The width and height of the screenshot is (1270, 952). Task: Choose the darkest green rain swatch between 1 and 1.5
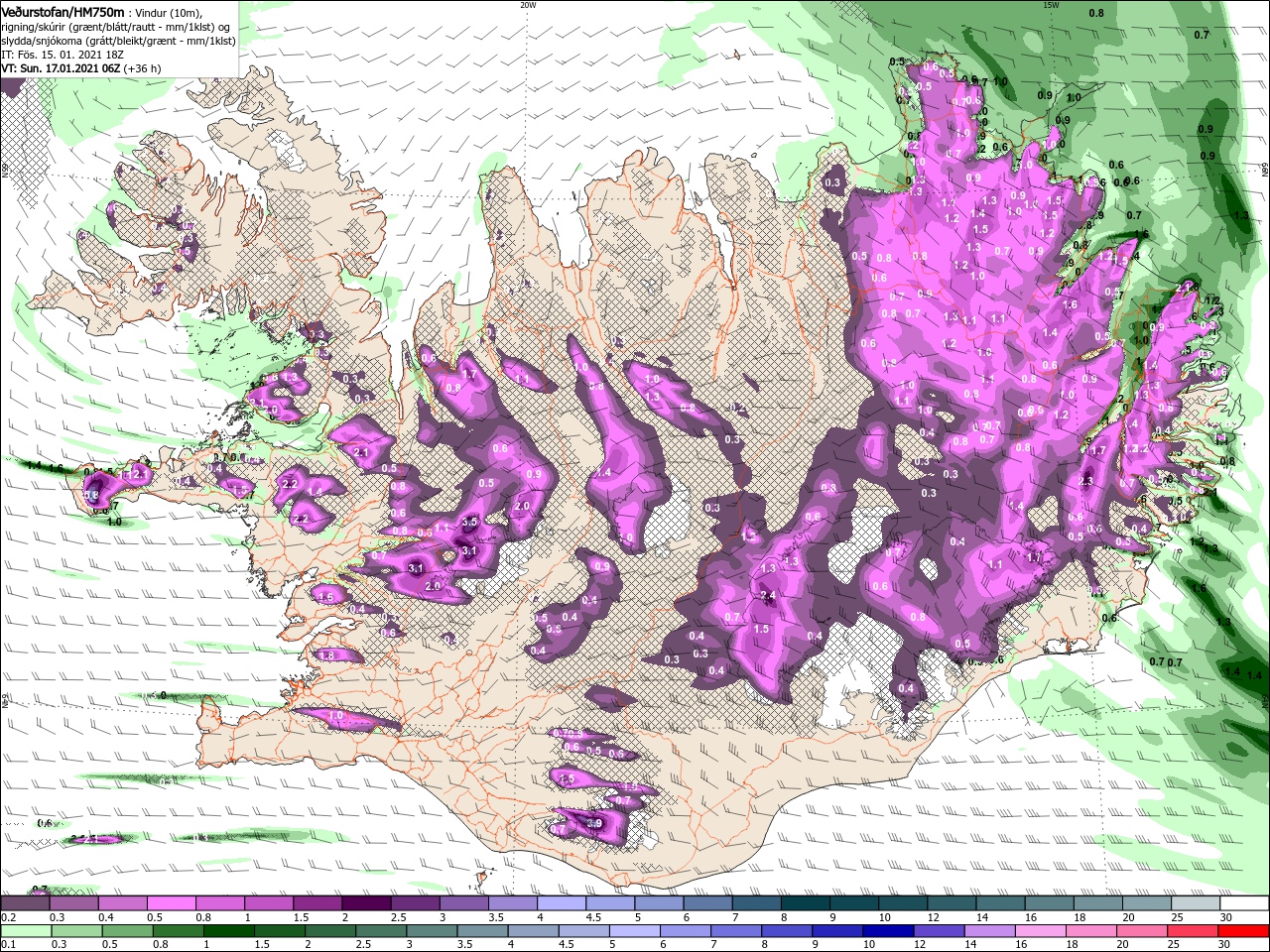coord(229,931)
